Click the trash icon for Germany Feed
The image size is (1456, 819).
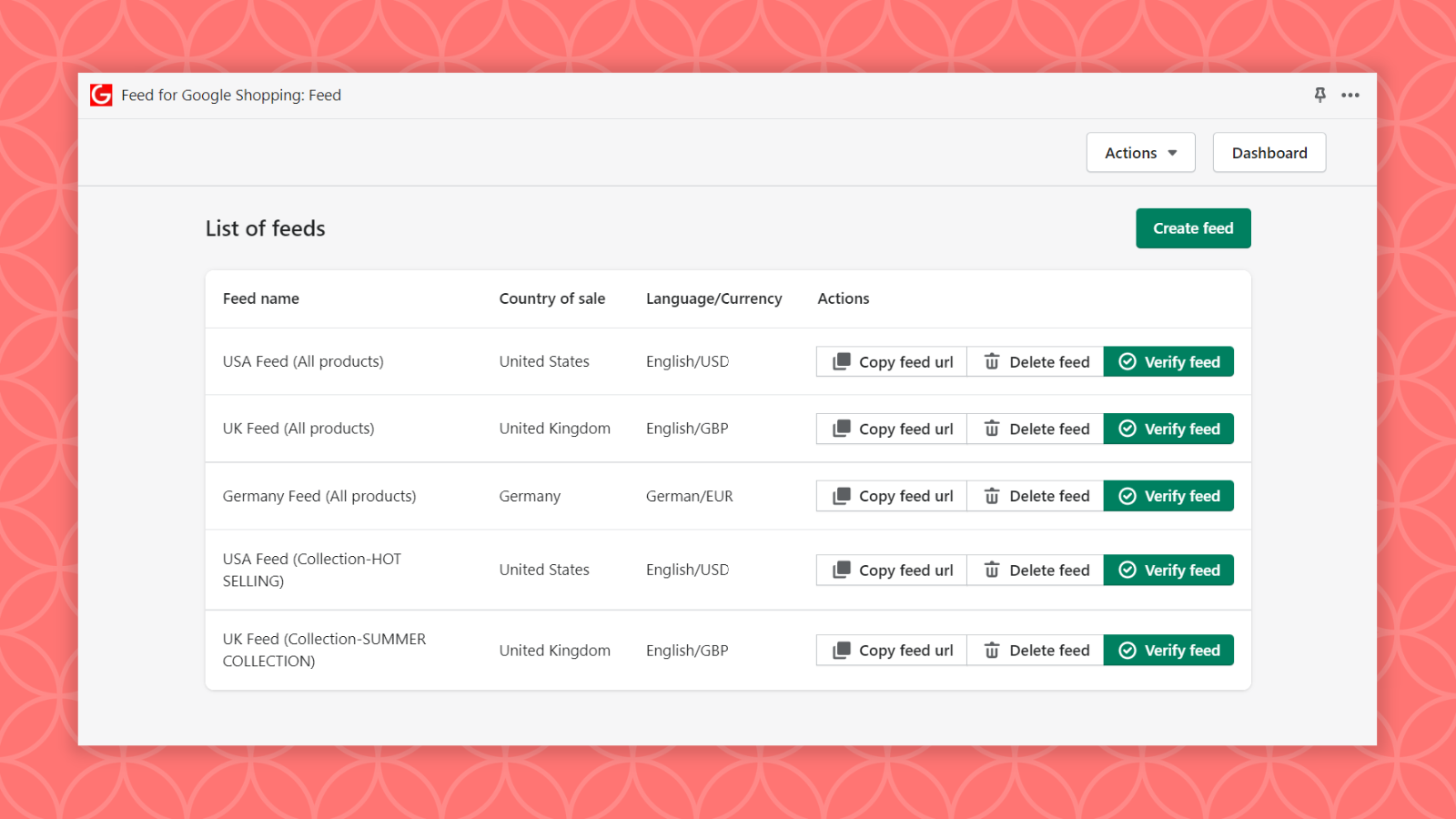tap(992, 496)
